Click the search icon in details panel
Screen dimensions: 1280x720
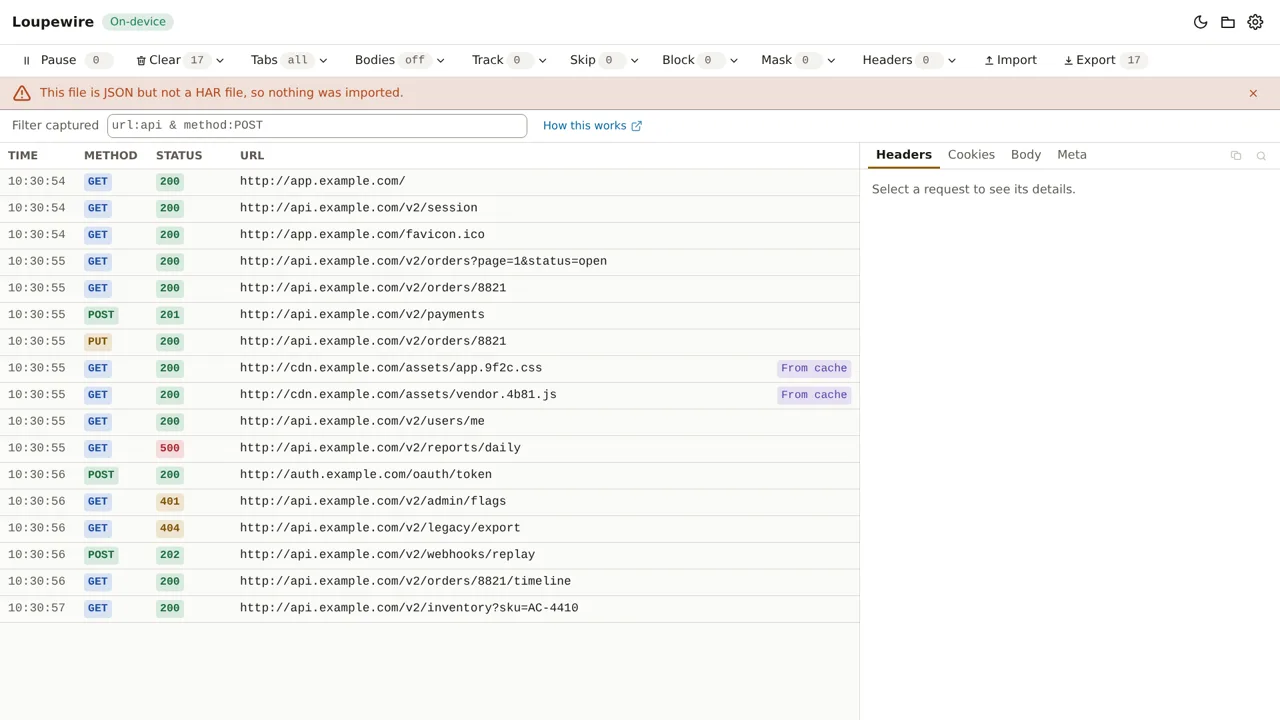[1261, 155]
